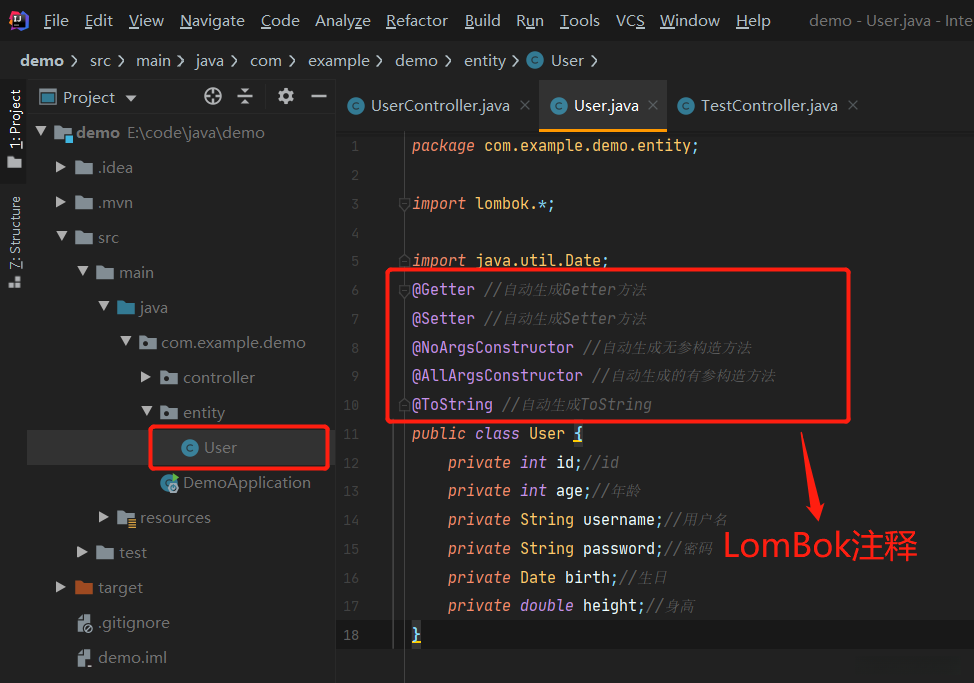Click line number 11 in gutter
974x683 pixels.
click(351, 434)
